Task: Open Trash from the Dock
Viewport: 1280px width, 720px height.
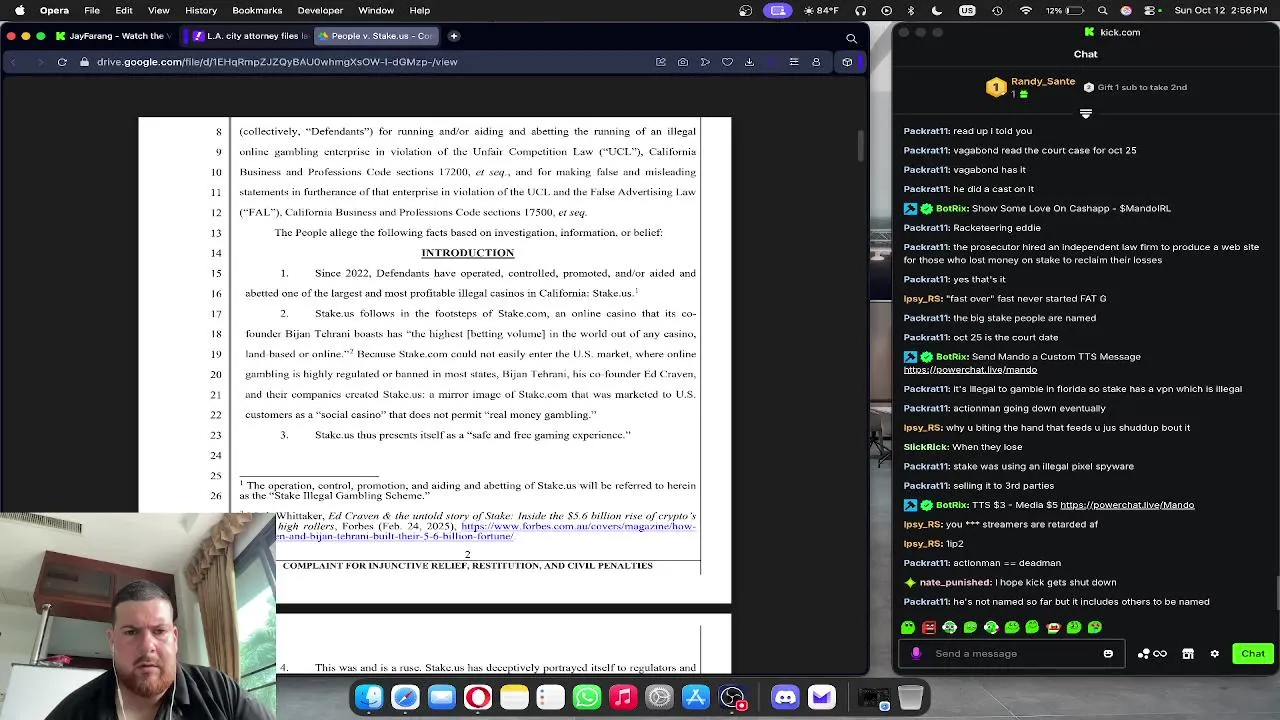Action: pyautogui.click(x=910, y=697)
